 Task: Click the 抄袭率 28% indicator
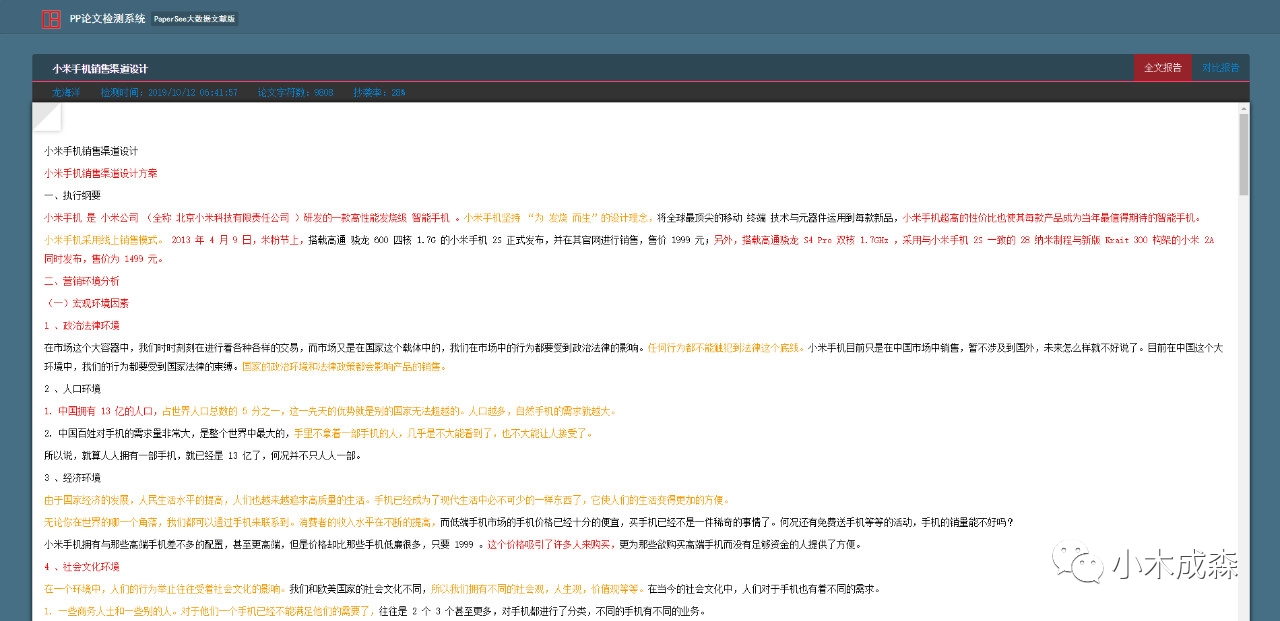point(379,92)
